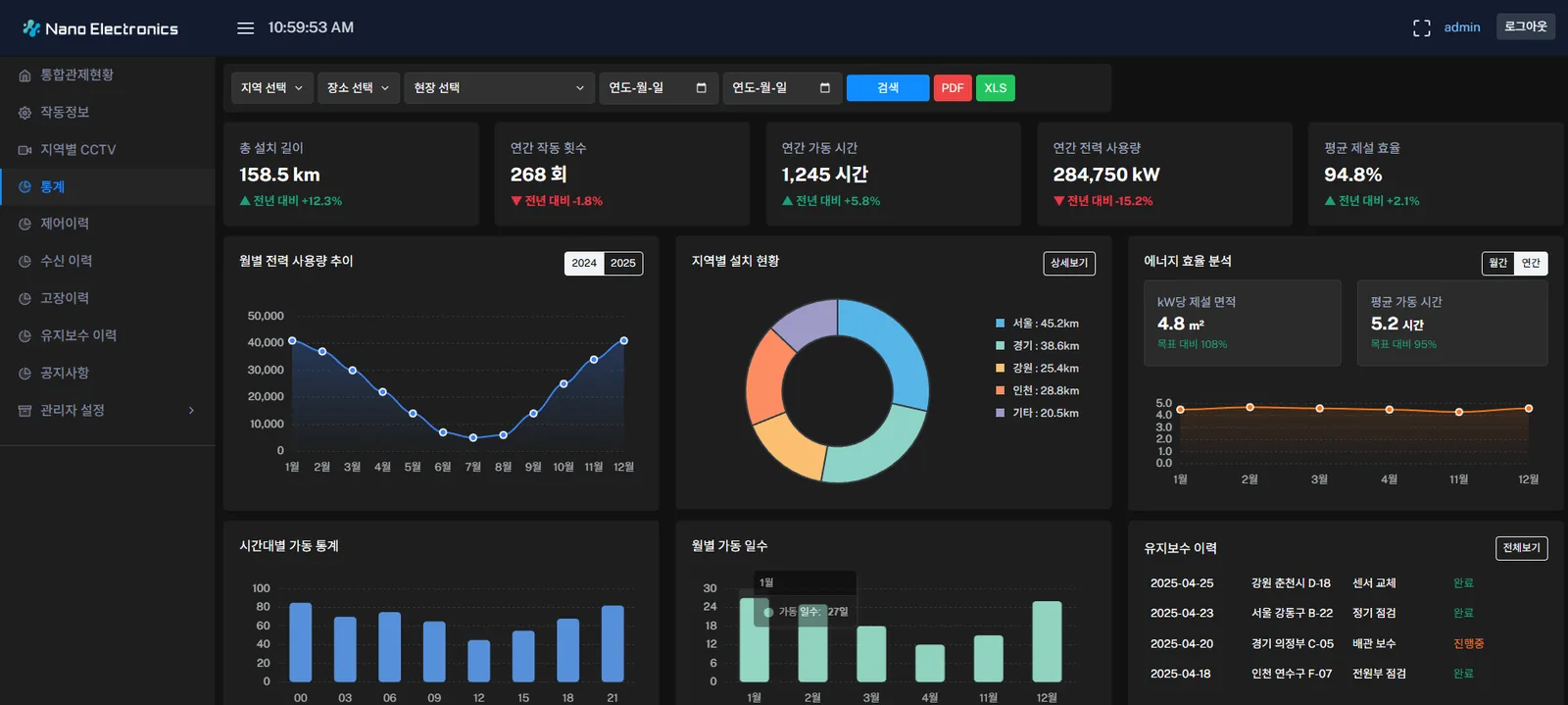The height and width of the screenshot is (705, 1568).
Task: Click the 강원 춘천시 D-18 maintenance row
Action: click(1345, 583)
